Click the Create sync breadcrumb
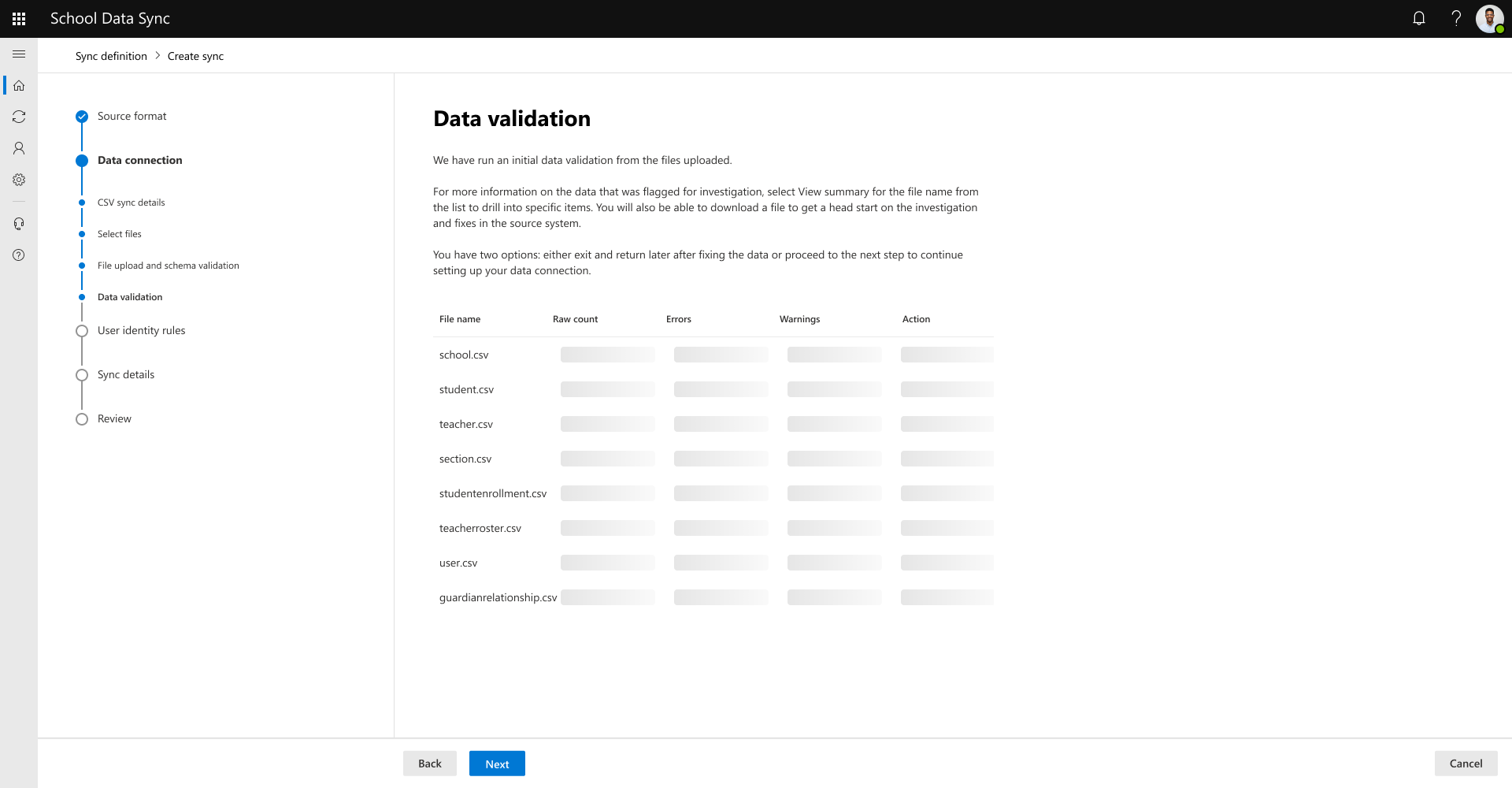This screenshot has height=788, width=1512. 195,56
